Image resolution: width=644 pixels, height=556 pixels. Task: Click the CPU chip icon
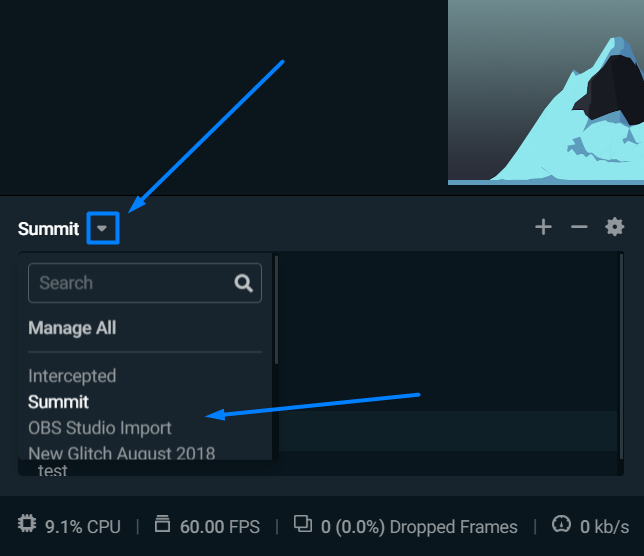tap(27, 524)
